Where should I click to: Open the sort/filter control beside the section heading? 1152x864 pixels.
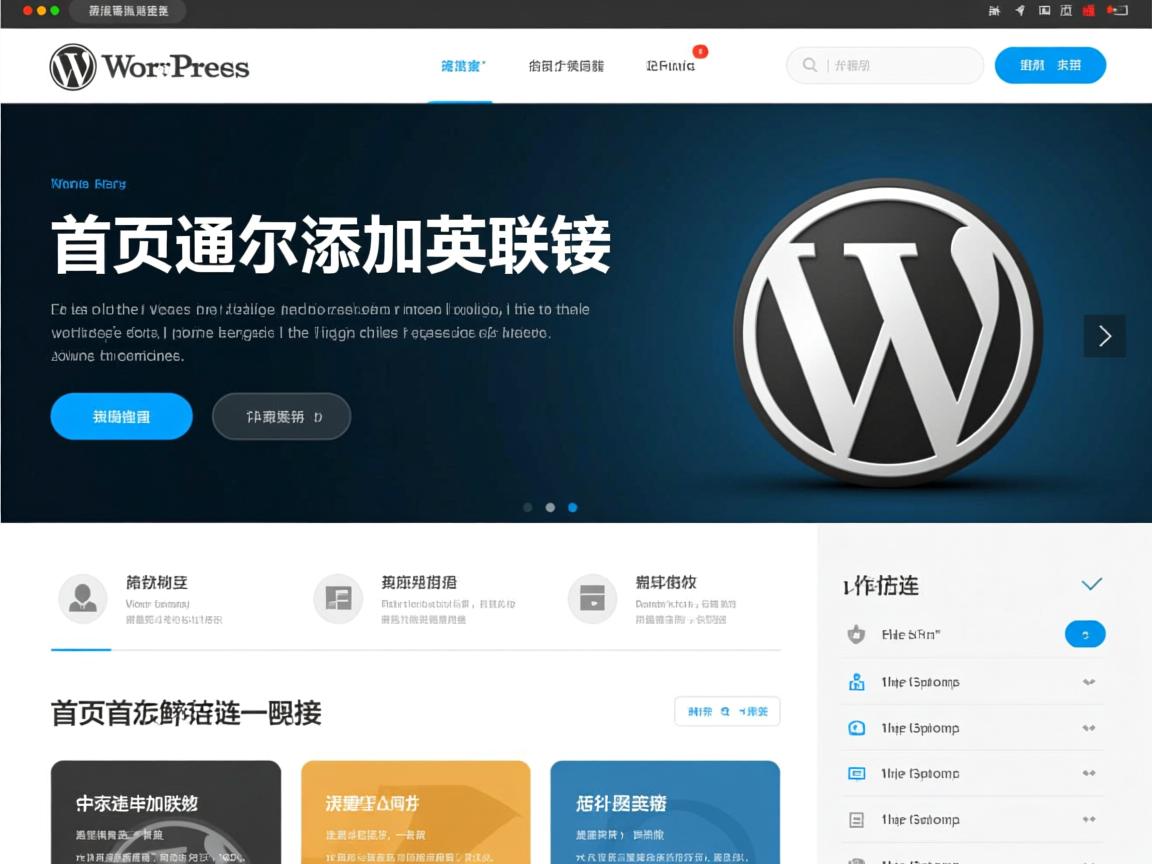[727, 711]
